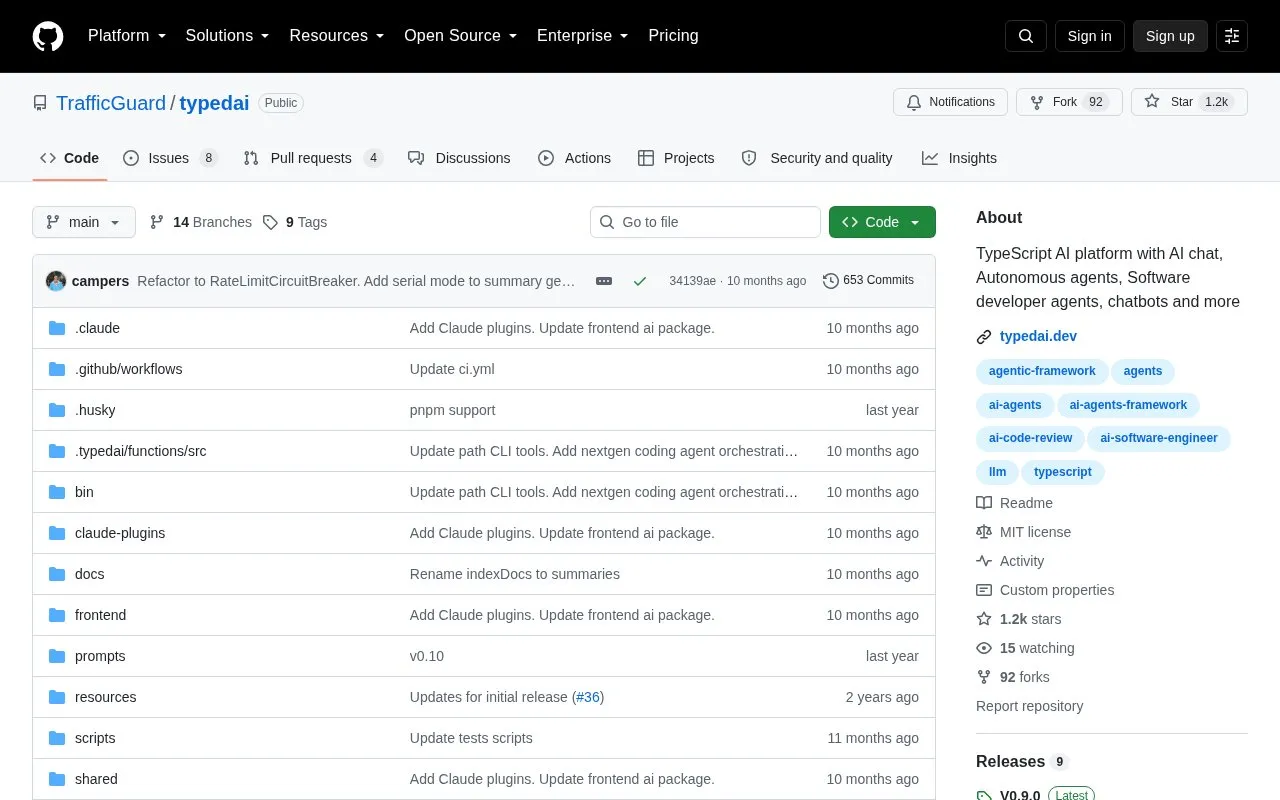The width and height of the screenshot is (1280, 800).
Task: Click Report repository link
Action: pyautogui.click(x=1029, y=706)
